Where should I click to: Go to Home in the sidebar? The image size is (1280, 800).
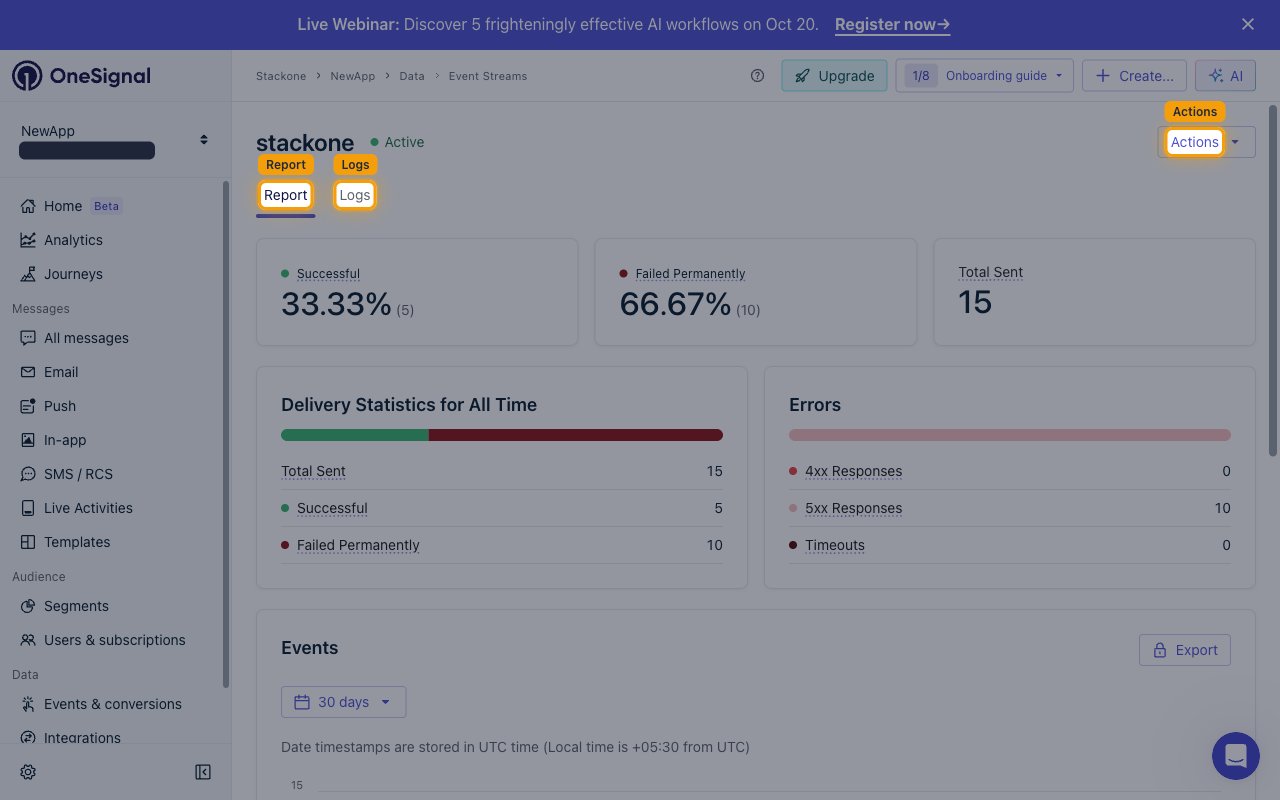coord(63,206)
